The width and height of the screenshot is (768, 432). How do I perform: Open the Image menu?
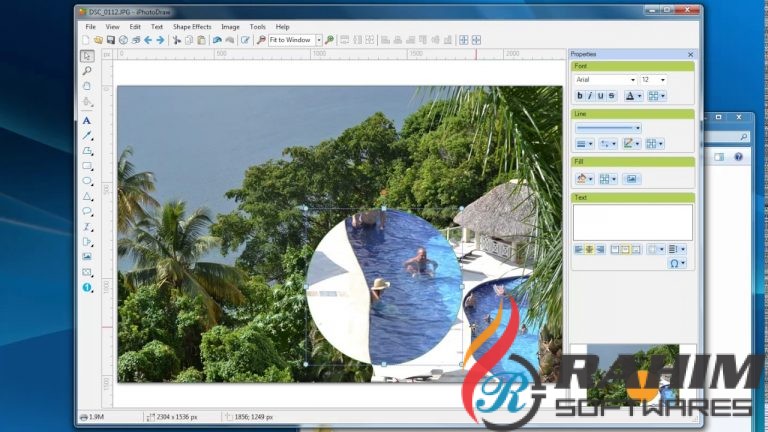tap(230, 27)
